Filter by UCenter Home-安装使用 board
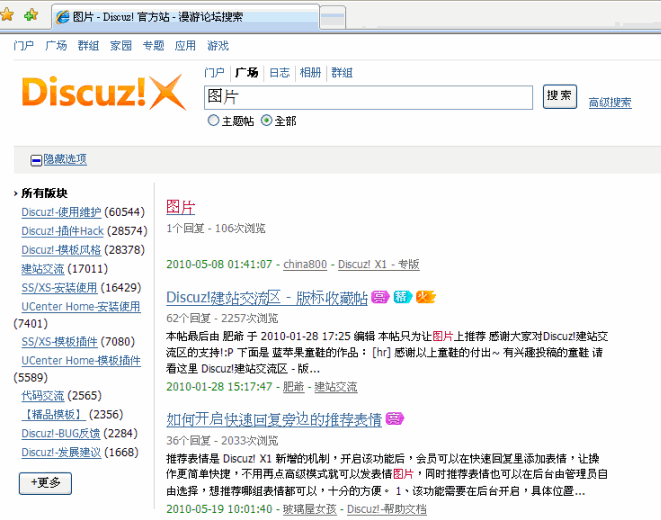Viewport: 661px width, 520px height. tap(81, 306)
